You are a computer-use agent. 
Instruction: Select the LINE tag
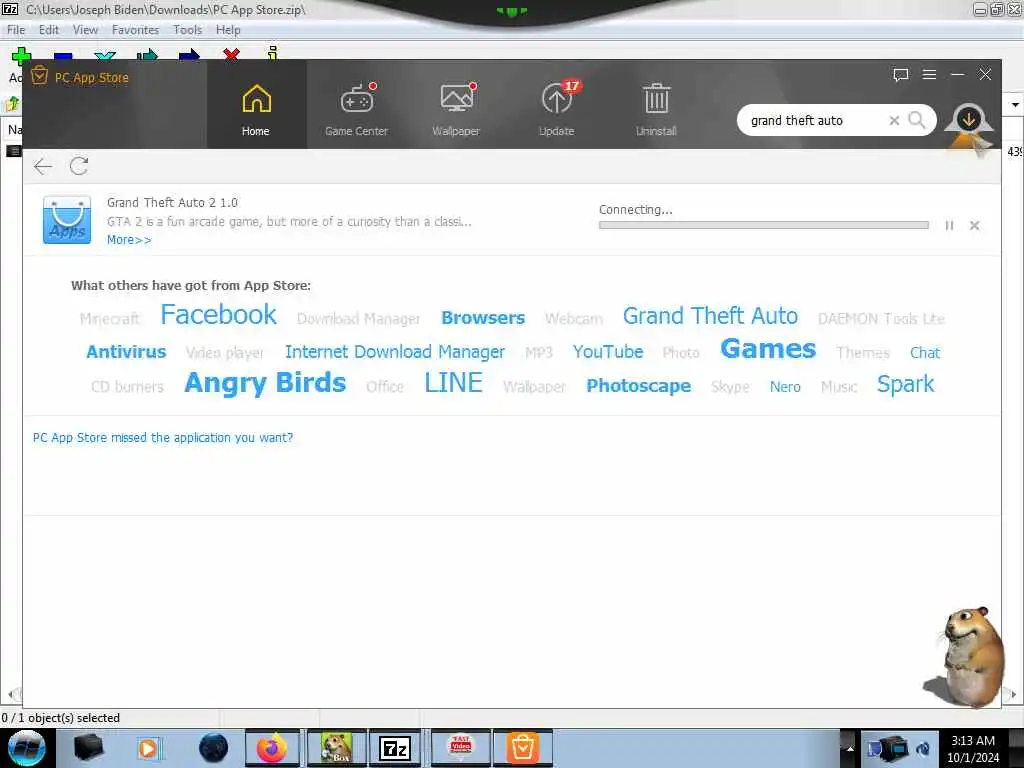pos(453,383)
